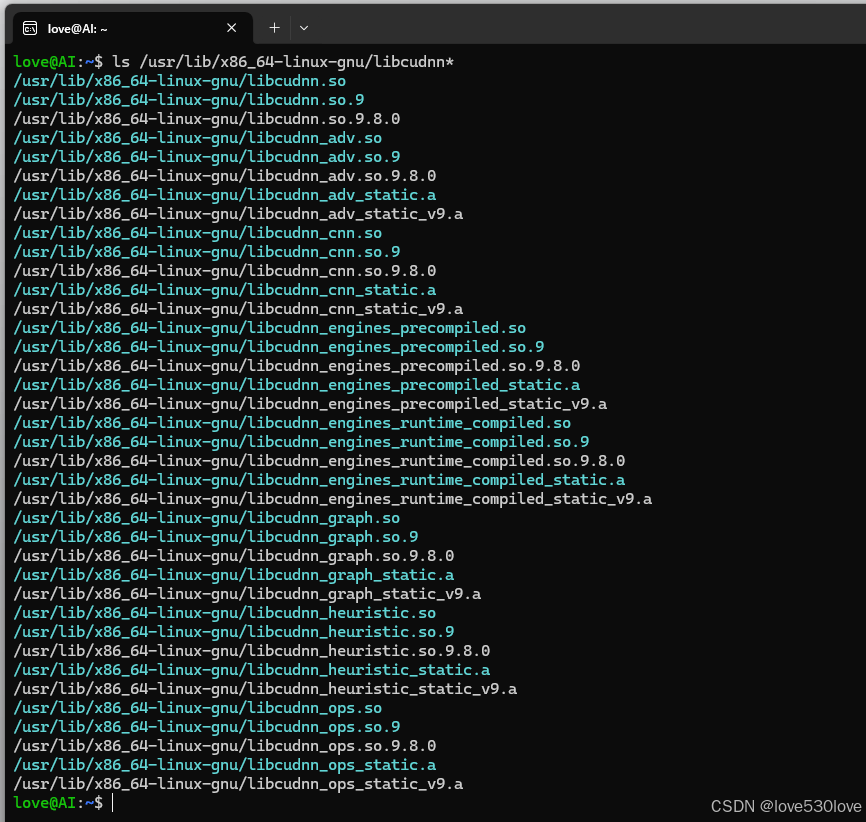Click the libcudnn_ops.so.9.8.0 line
The image size is (866, 822).
coord(225,746)
